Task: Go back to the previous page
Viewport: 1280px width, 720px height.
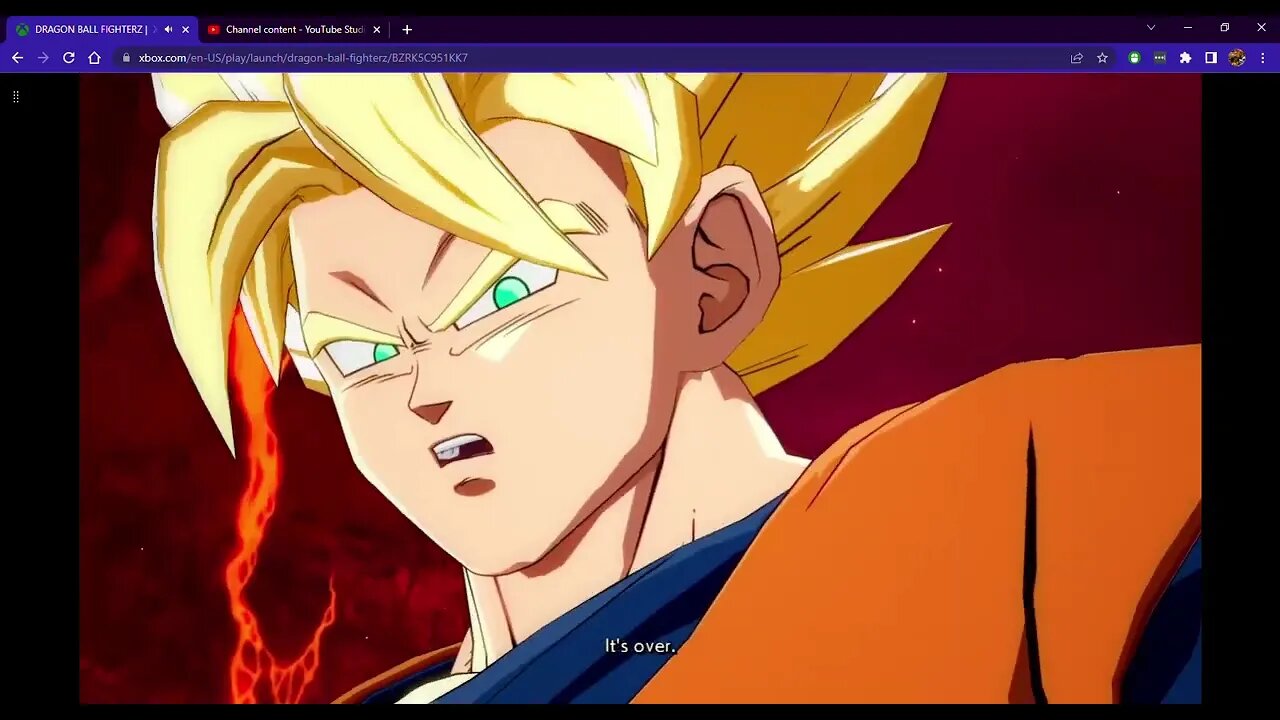Action: coord(17,58)
